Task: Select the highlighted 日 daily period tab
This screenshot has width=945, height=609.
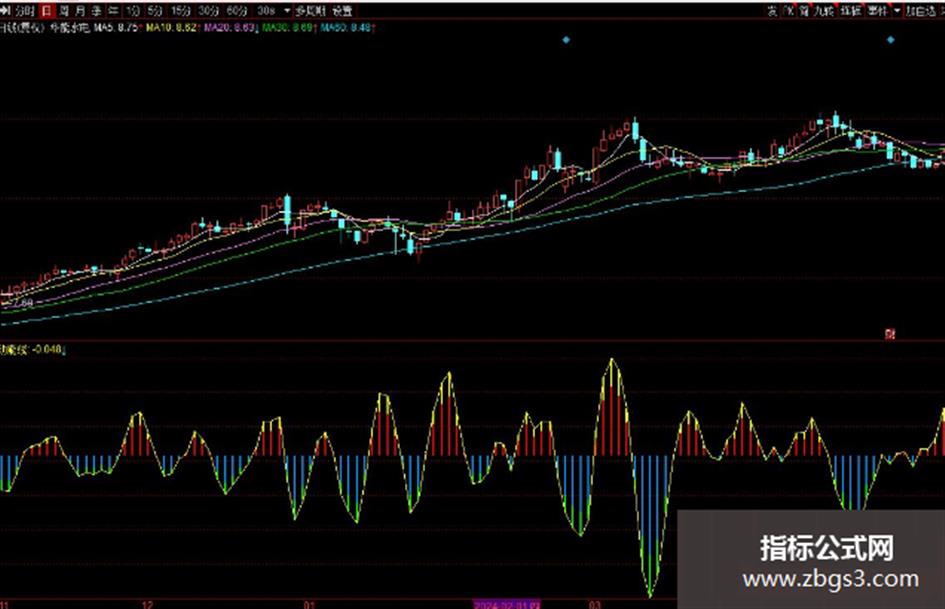Action: (47, 10)
